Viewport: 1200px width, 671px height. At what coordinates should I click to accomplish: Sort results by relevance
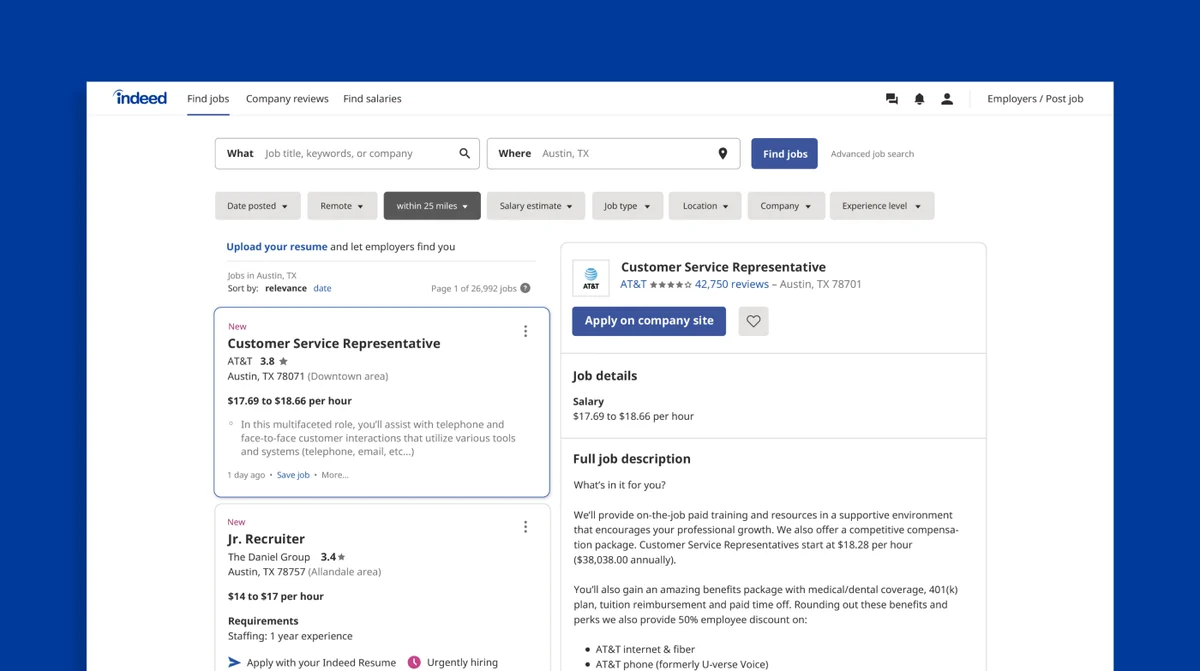click(x=286, y=288)
